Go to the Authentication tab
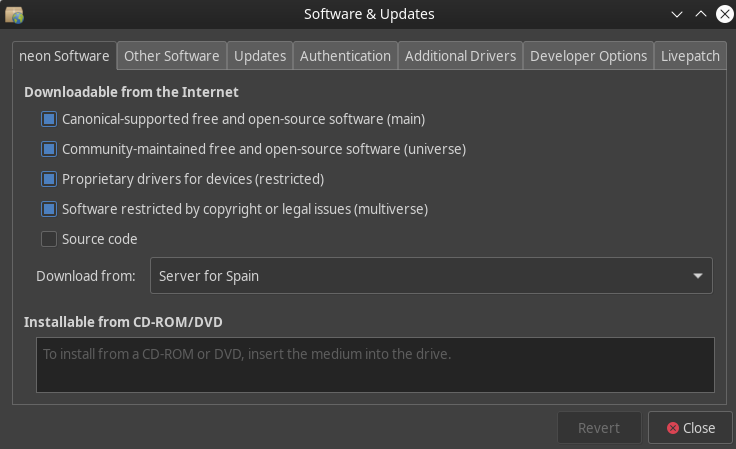 345,56
